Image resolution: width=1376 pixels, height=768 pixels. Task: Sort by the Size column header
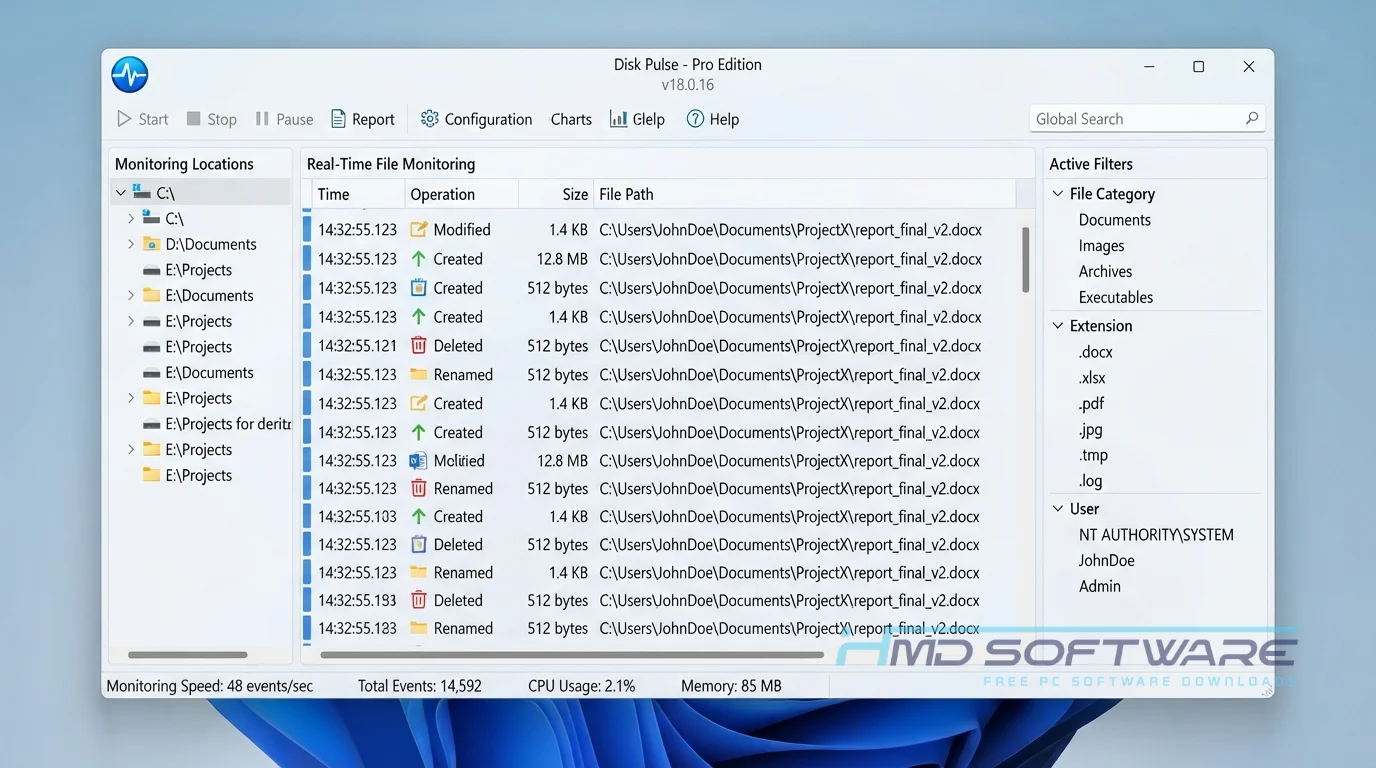[556, 194]
